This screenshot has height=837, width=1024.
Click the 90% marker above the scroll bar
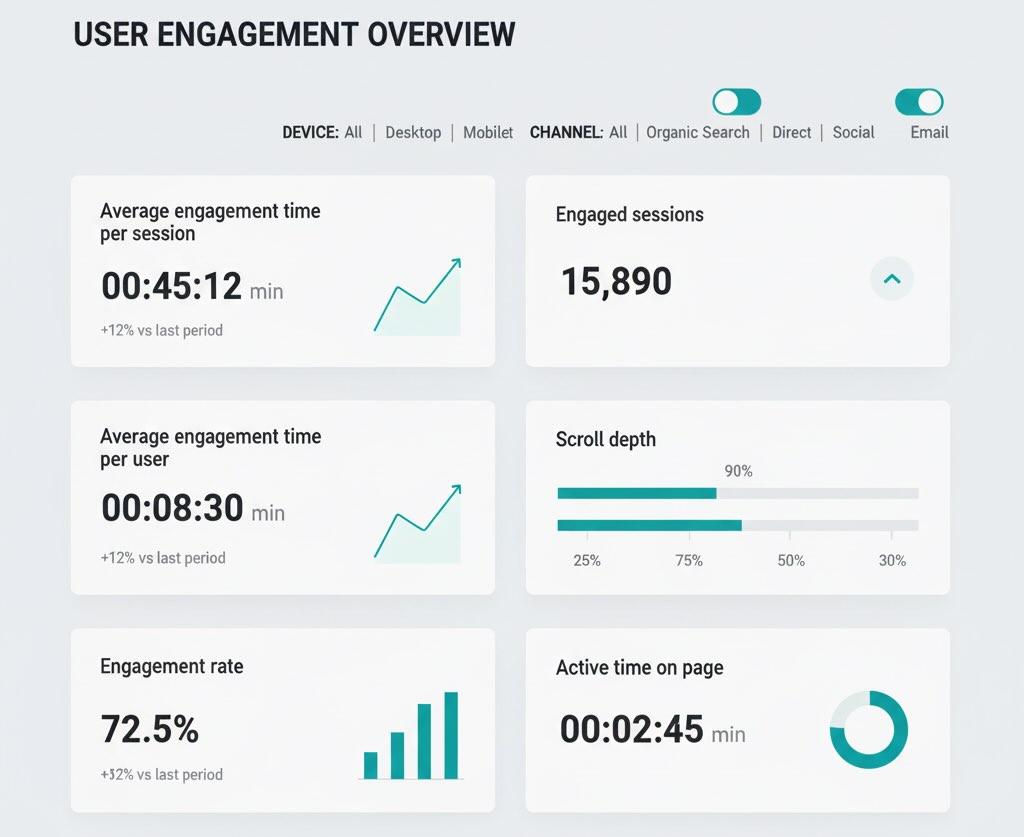click(738, 470)
